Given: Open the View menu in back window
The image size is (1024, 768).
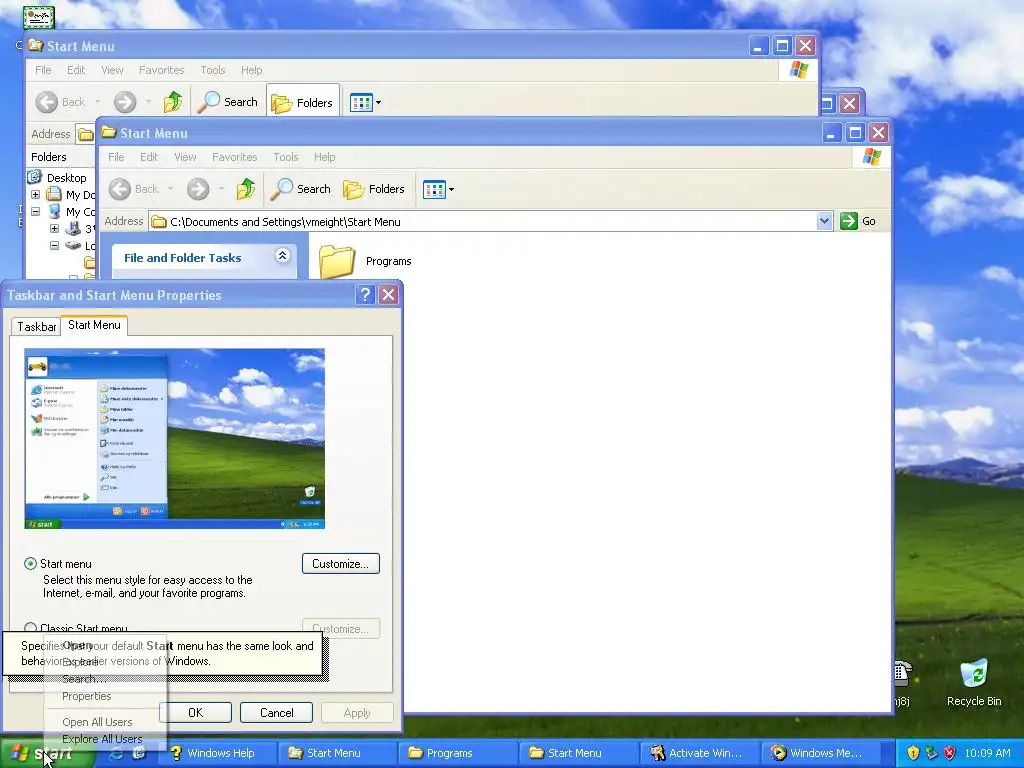Looking at the screenshot, I should 112,70.
